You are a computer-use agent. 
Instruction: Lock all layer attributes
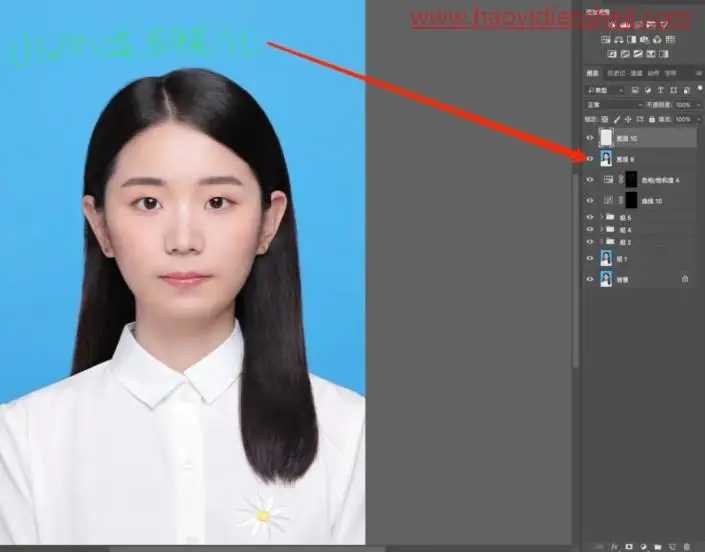[x=651, y=119]
